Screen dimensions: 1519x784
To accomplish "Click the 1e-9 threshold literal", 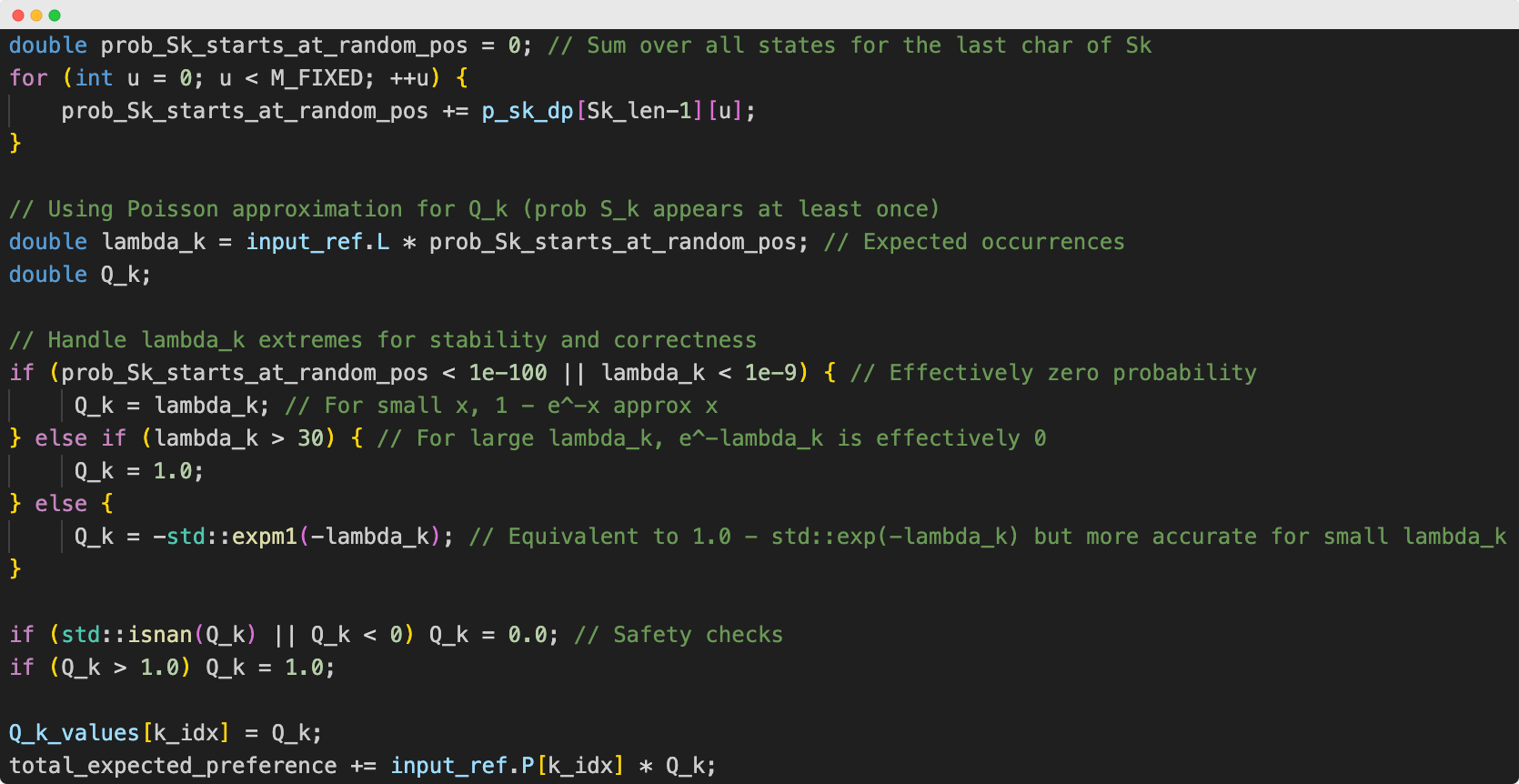I will 770,373.
